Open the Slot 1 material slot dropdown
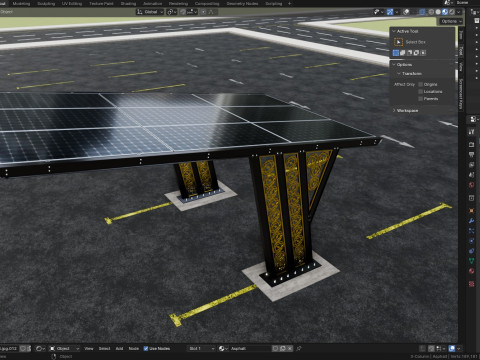The width and height of the screenshot is (480, 360). (201, 348)
